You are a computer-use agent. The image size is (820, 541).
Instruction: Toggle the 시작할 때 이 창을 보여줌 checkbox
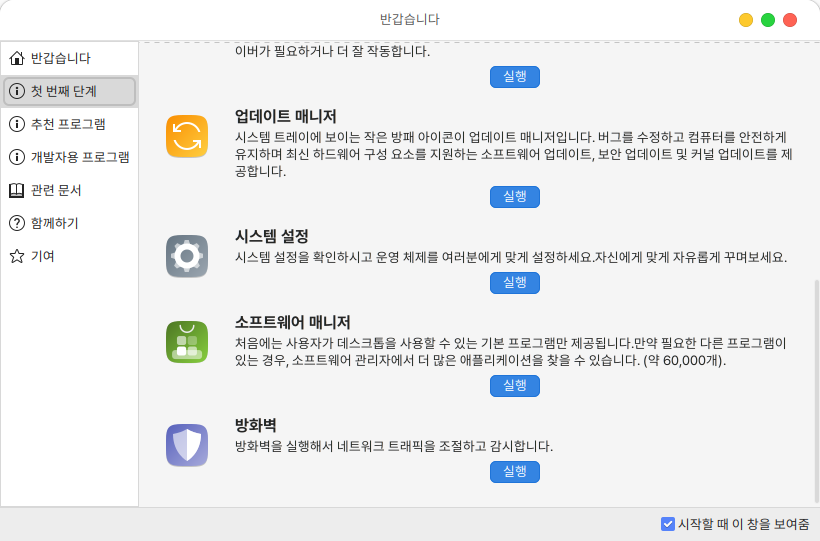(x=668, y=523)
